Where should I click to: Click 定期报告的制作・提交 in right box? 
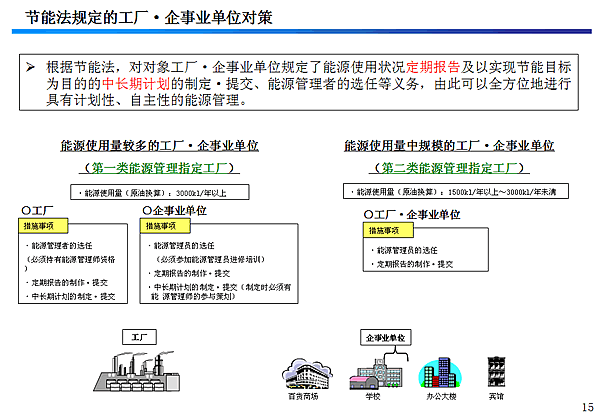(415, 264)
